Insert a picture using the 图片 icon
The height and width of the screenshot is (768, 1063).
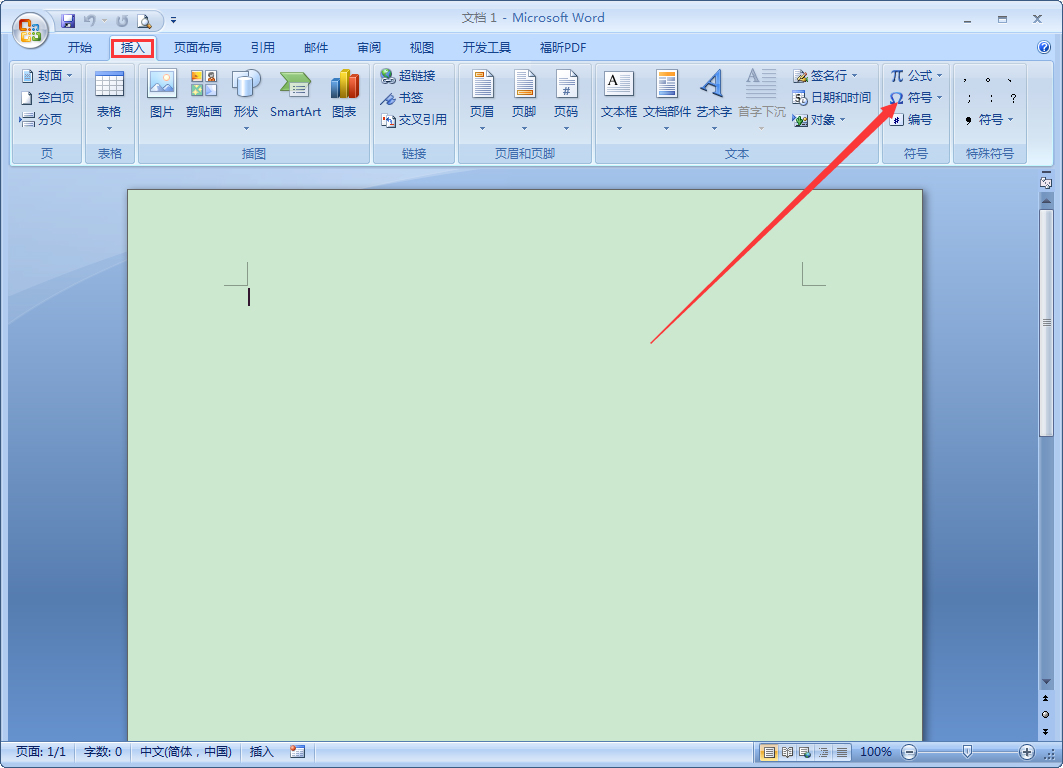tap(161, 95)
